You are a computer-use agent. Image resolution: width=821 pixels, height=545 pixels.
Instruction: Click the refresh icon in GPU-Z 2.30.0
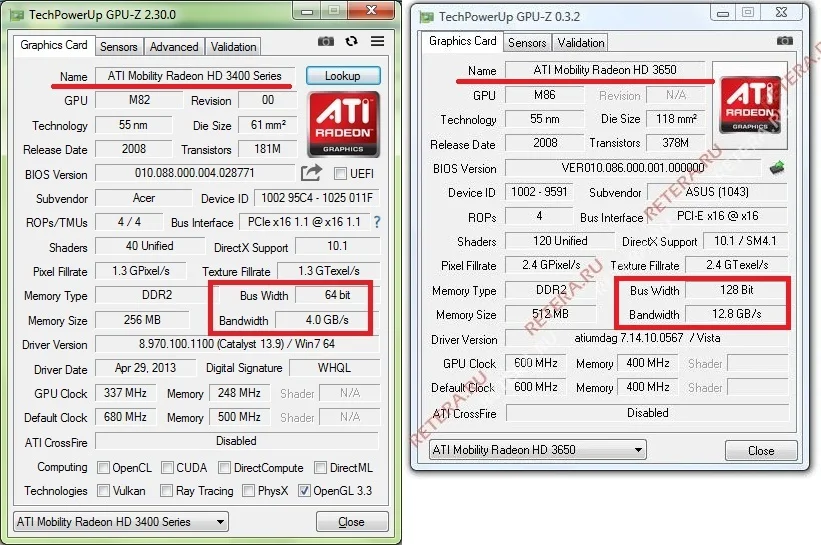[351, 41]
